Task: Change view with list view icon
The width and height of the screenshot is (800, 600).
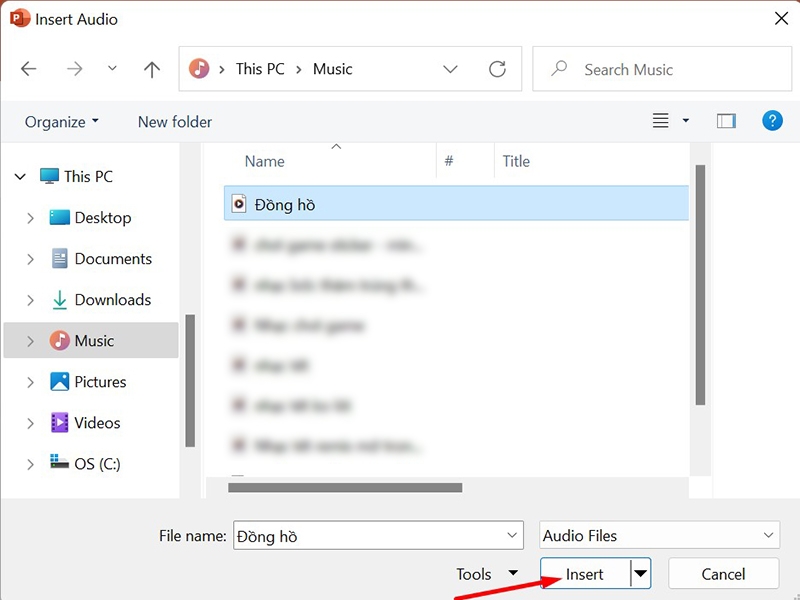Action: tap(660, 121)
